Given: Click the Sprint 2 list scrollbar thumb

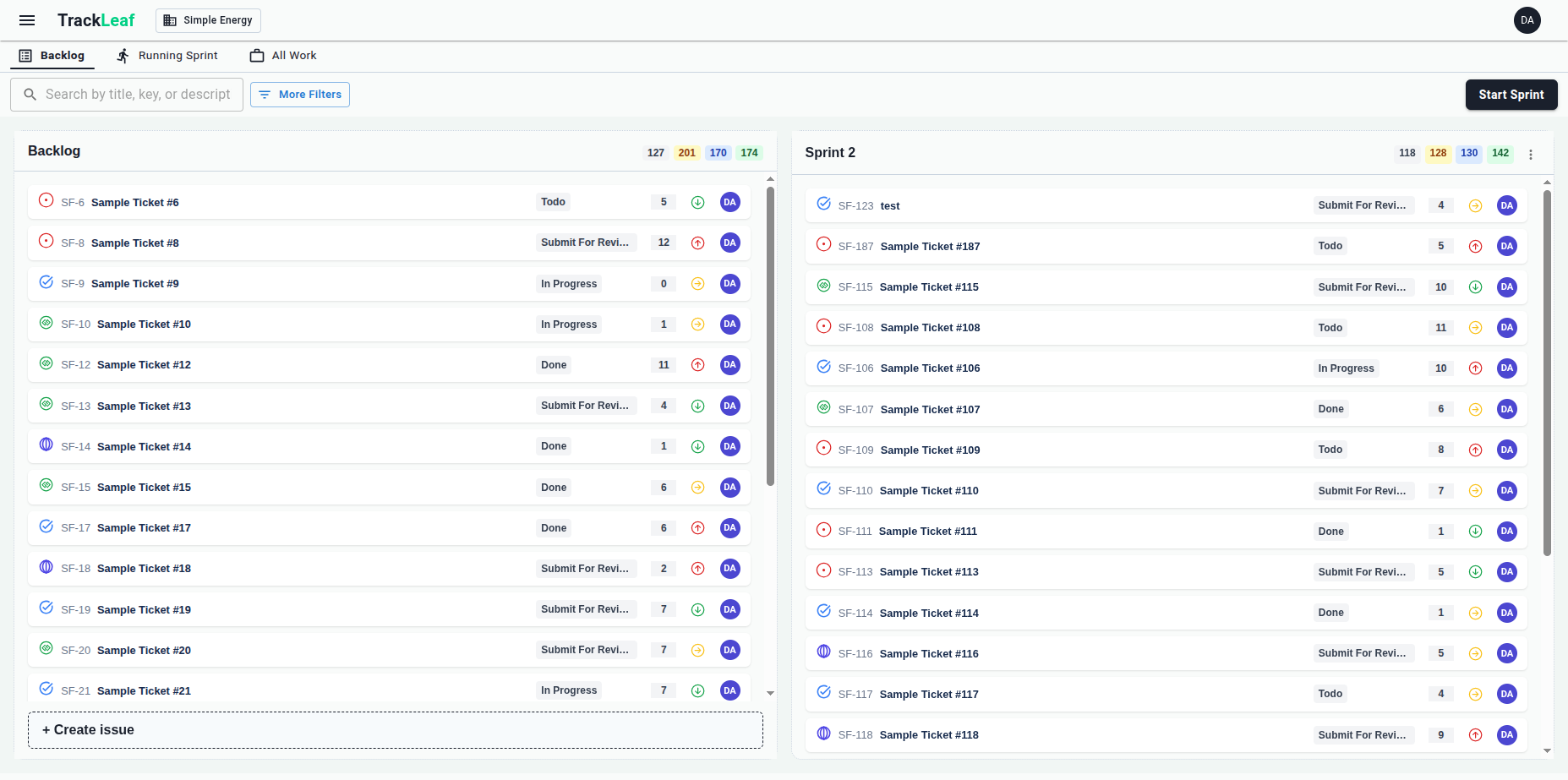Looking at the screenshot, I should [1547, 373].
